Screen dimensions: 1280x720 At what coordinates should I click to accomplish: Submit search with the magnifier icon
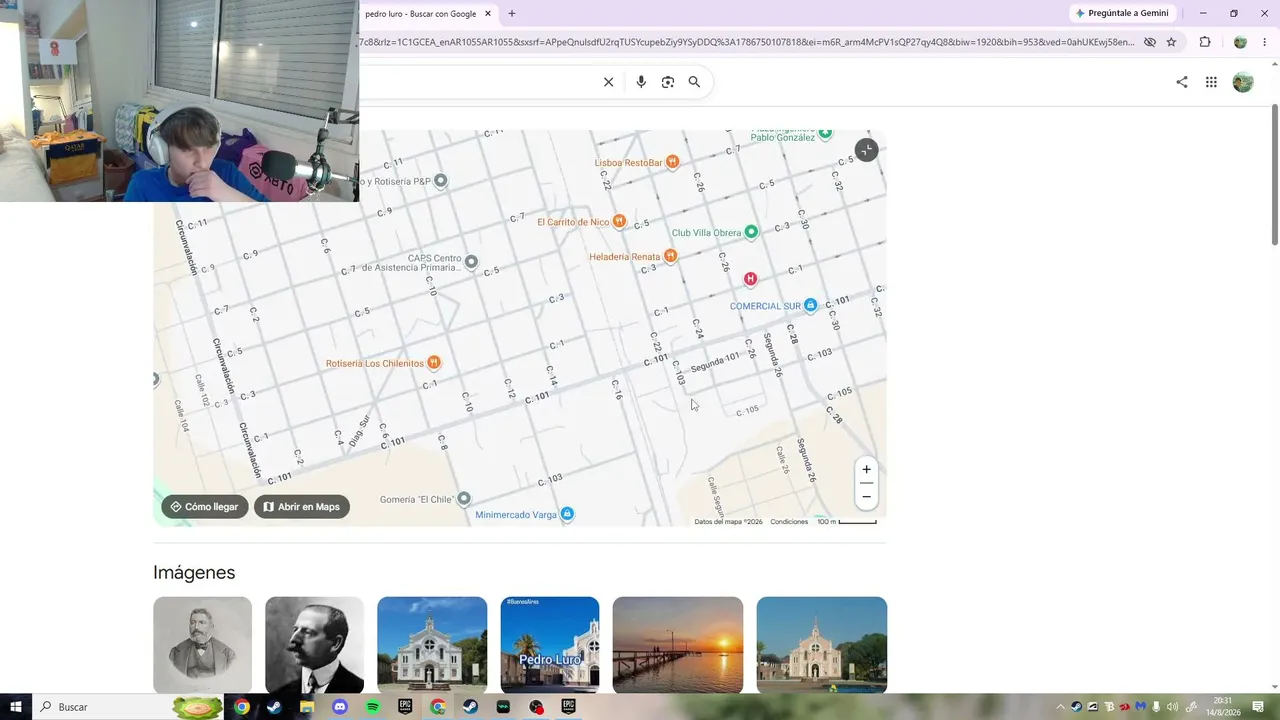[694, 82]
